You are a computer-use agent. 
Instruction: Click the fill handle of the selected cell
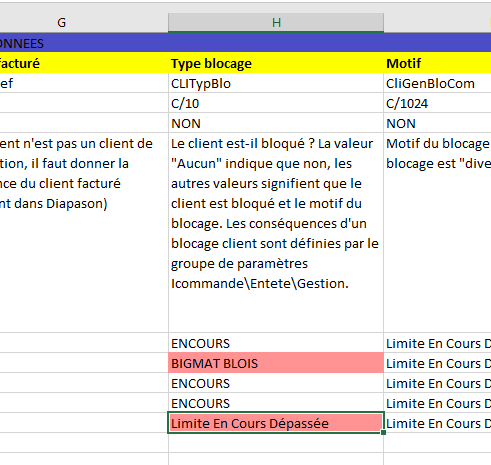coord(383,432)
